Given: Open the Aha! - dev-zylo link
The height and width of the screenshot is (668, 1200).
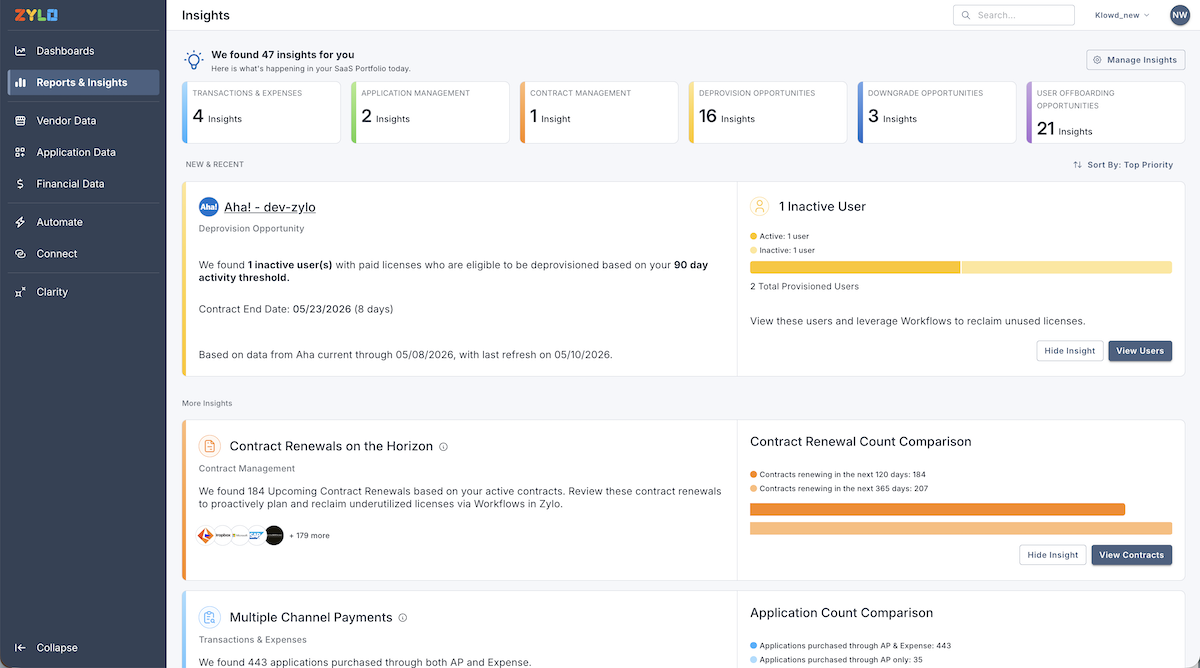Looking at the screenshot, I should pos(270,207).
